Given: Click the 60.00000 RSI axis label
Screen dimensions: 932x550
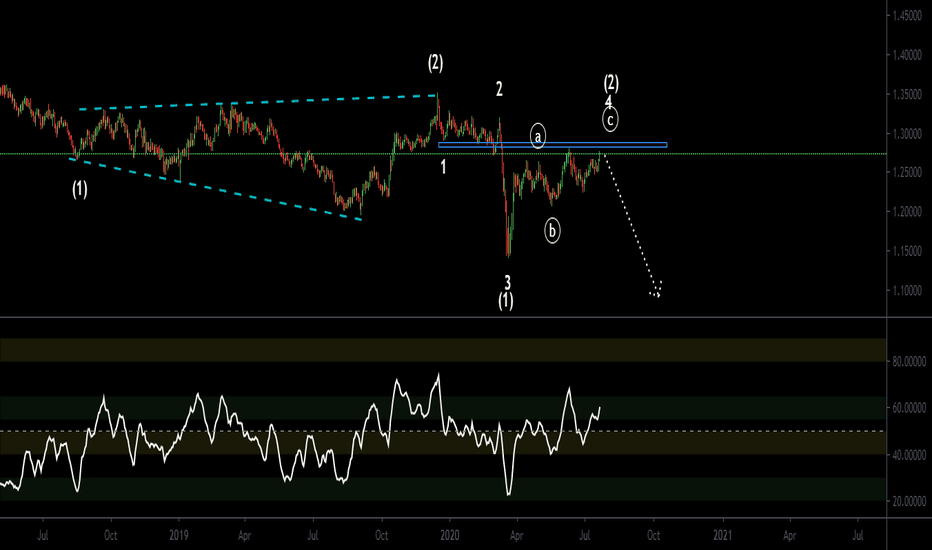Looking at the screenshot, I should coord(909,408).
